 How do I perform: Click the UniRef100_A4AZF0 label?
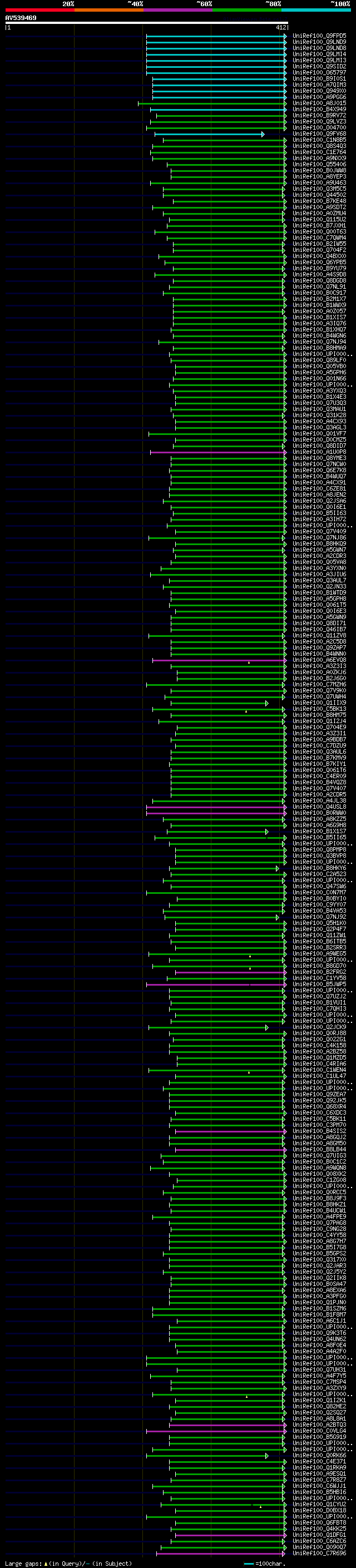coord(319,1351)
